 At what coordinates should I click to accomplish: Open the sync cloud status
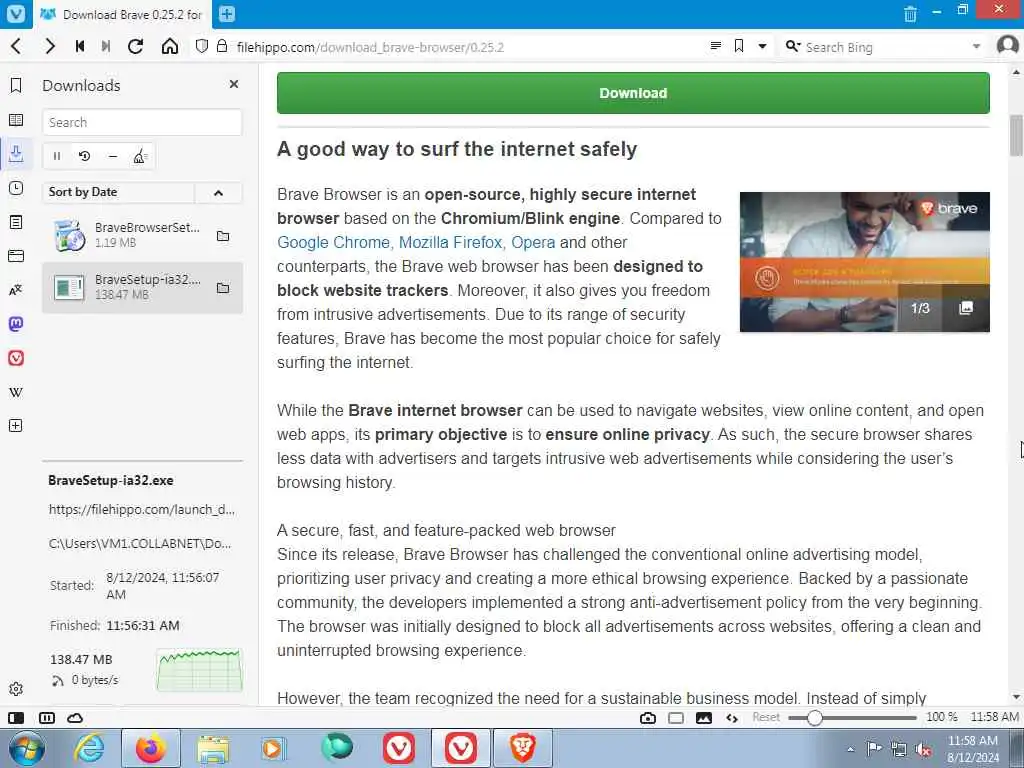(75, 718)
